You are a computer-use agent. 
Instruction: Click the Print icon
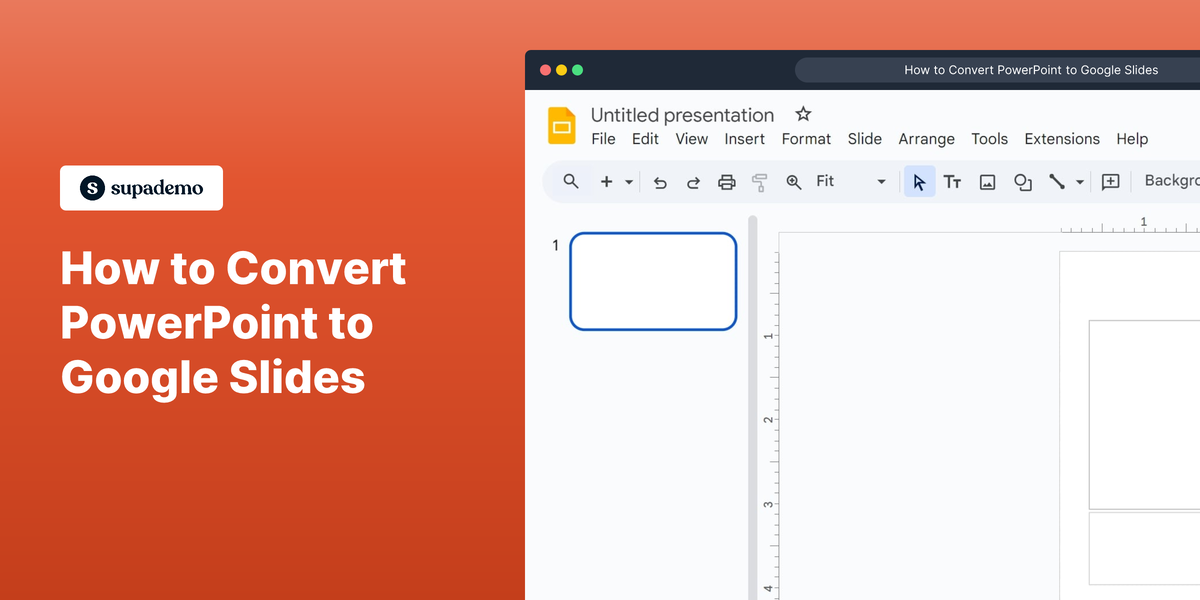tap(727, 182)
